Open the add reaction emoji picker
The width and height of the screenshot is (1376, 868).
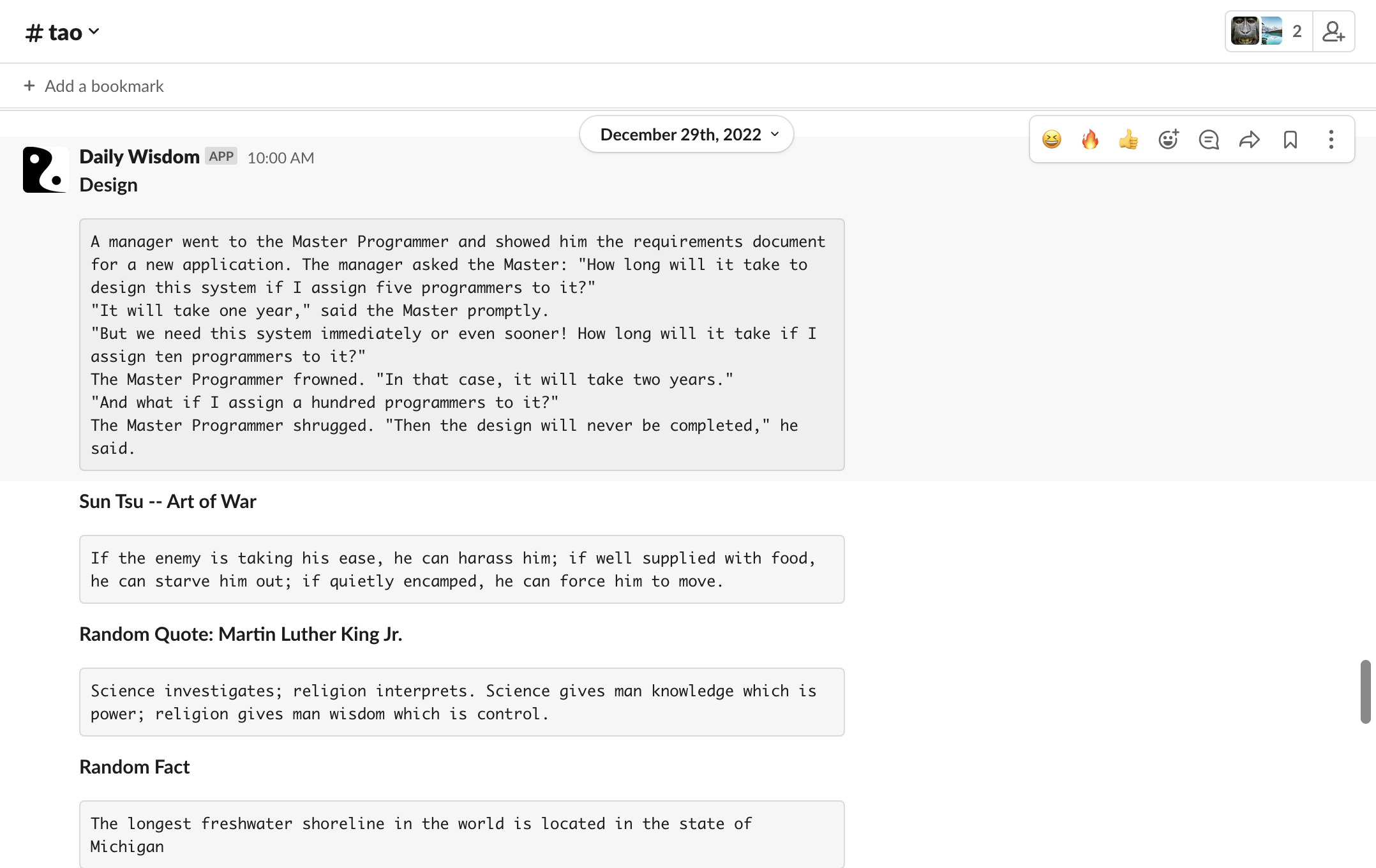(x=1168, y=139)
